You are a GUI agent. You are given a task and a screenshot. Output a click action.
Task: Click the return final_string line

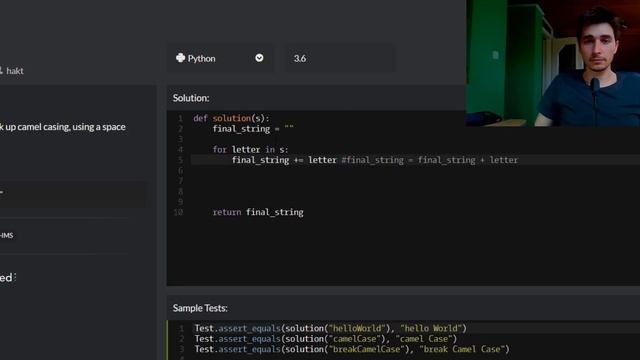[x=258, y=212]
